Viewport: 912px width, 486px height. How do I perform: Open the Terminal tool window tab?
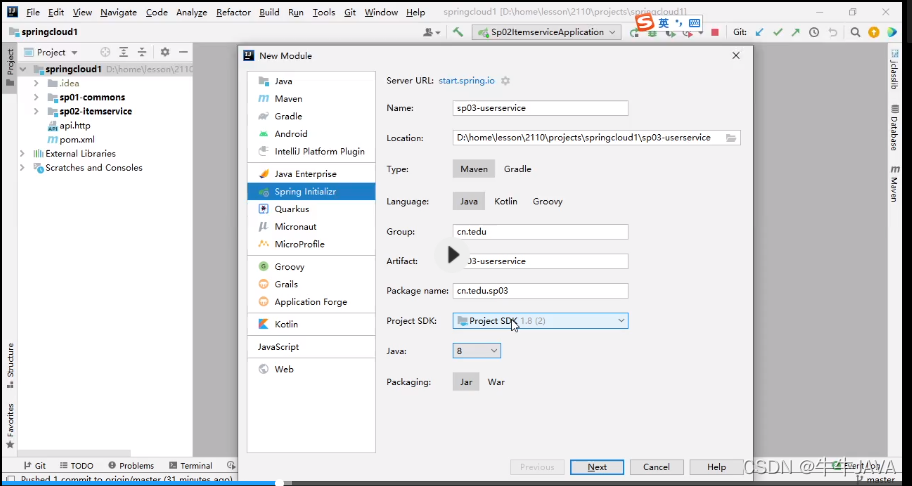coord(190,466)
